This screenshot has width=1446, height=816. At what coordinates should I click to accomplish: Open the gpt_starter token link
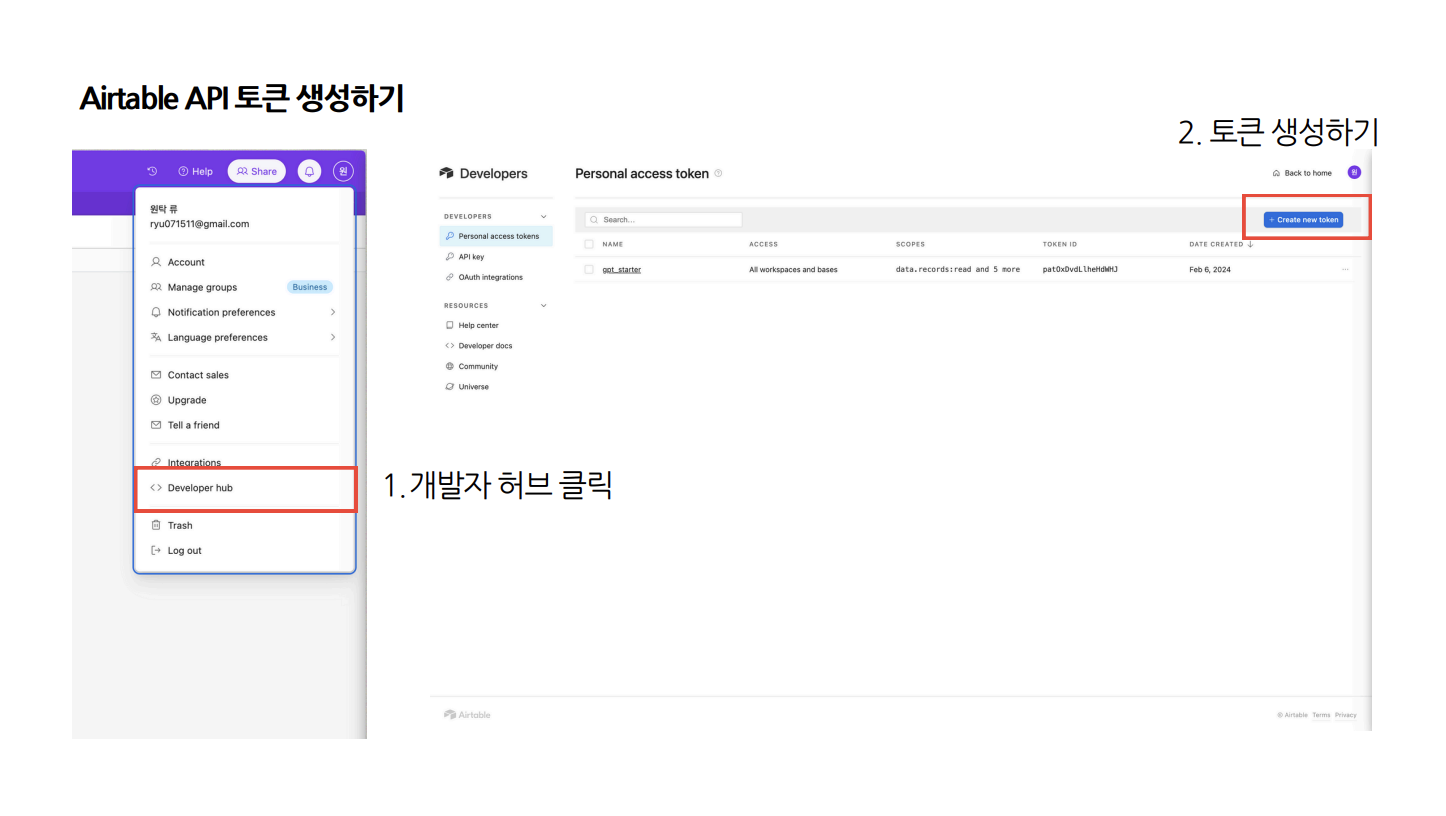tap(622, 269)
